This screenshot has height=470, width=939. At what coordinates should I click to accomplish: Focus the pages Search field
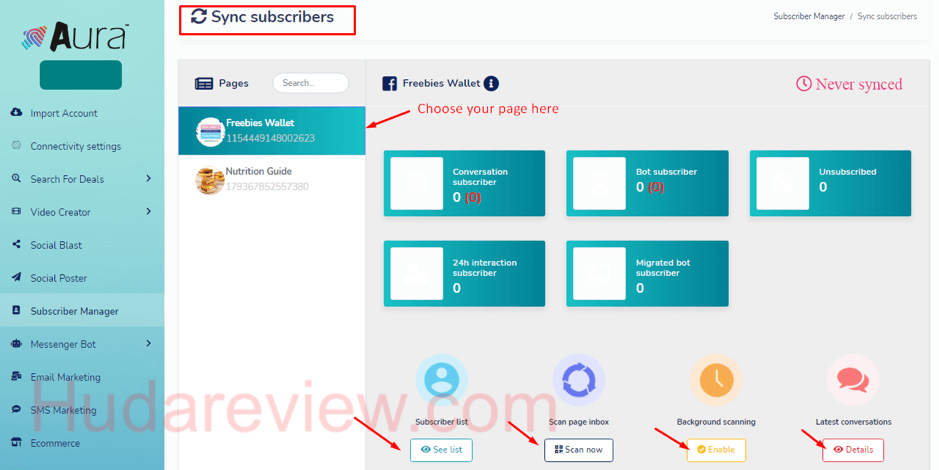tap(311, 83)
